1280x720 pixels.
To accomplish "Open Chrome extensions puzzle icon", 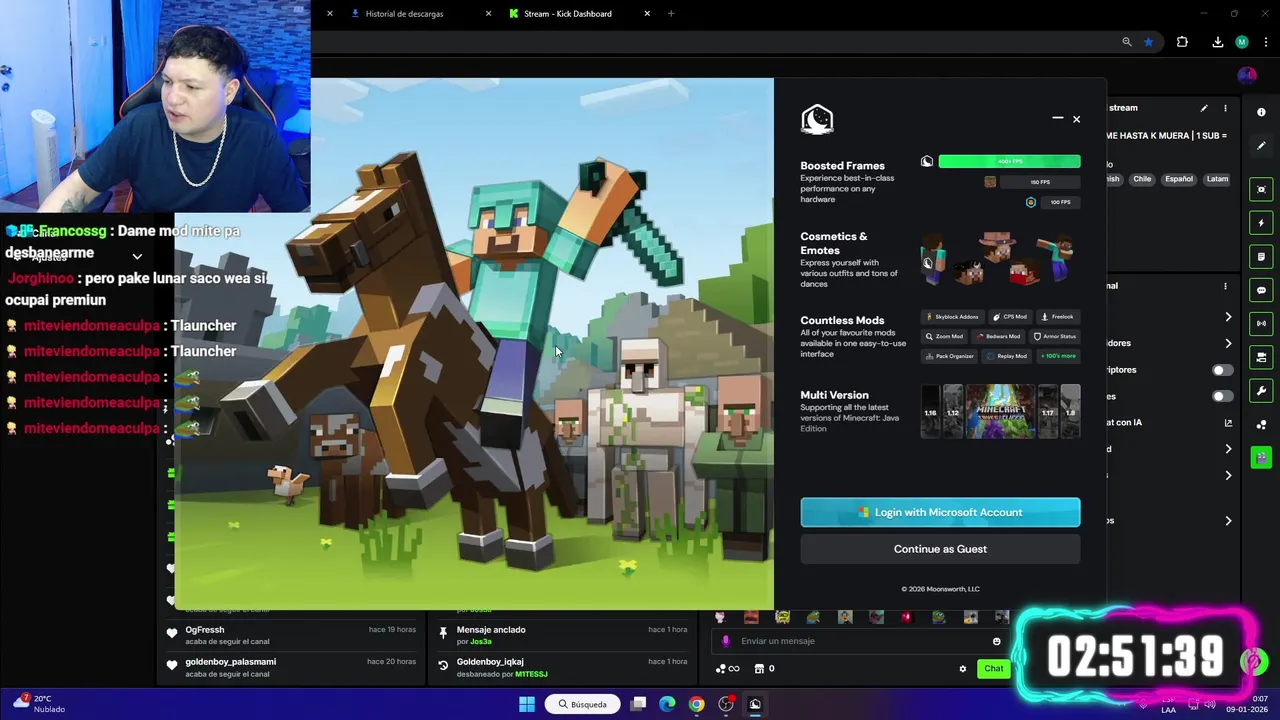I will [1182, 42].
